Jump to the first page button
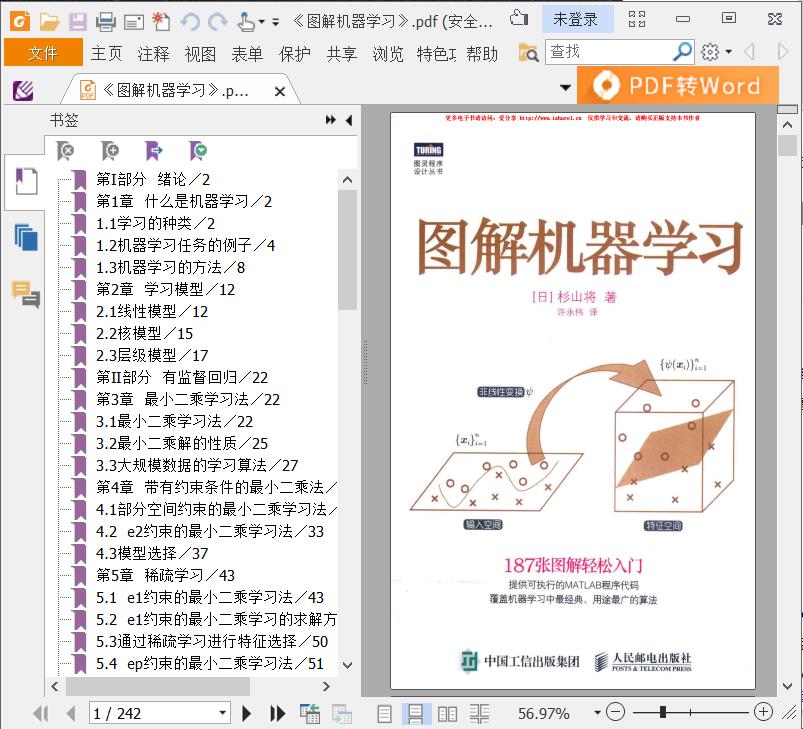Screen dimensions: 803x729 pos(40,713)
